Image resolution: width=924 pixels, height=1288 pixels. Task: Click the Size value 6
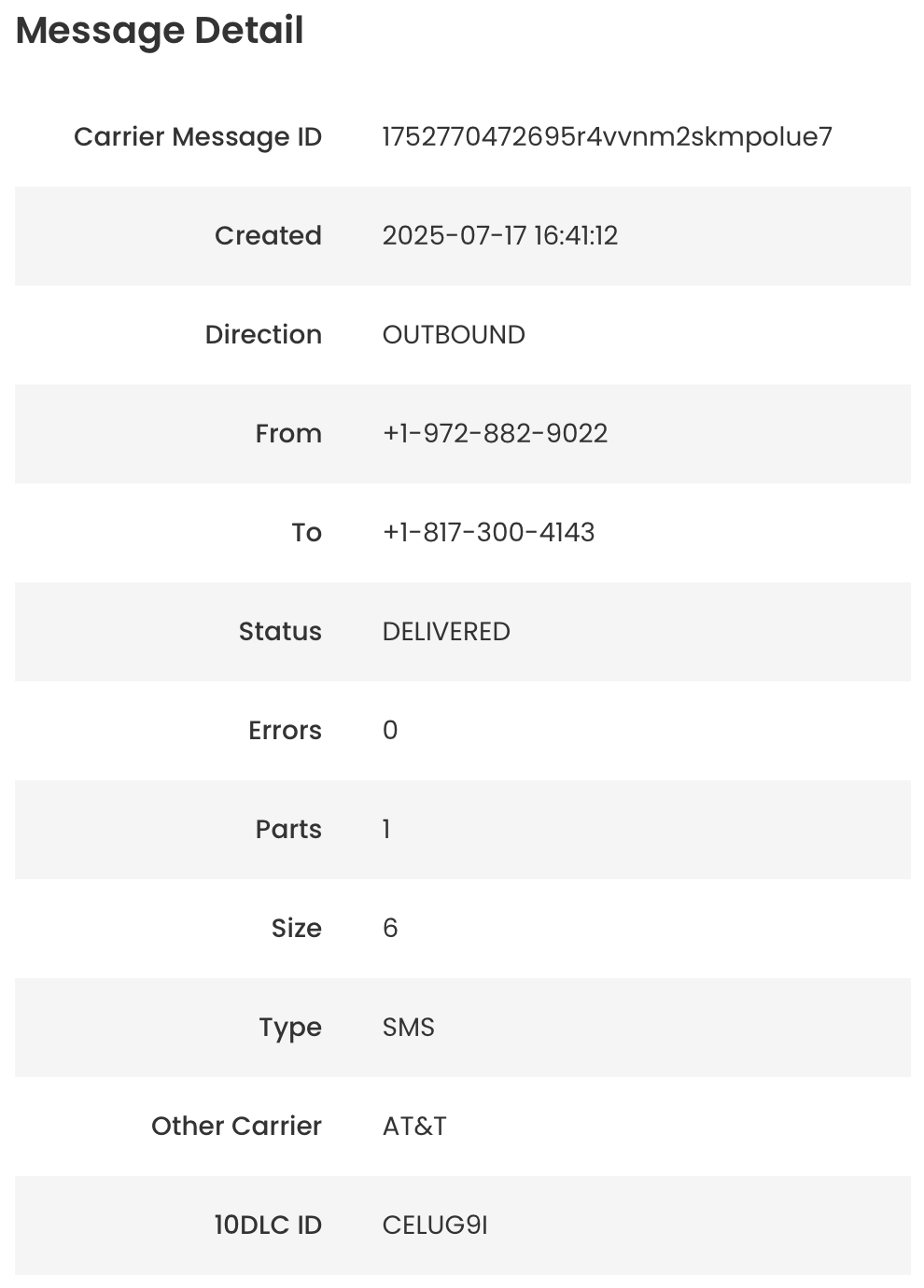click(x=390, y=929)
